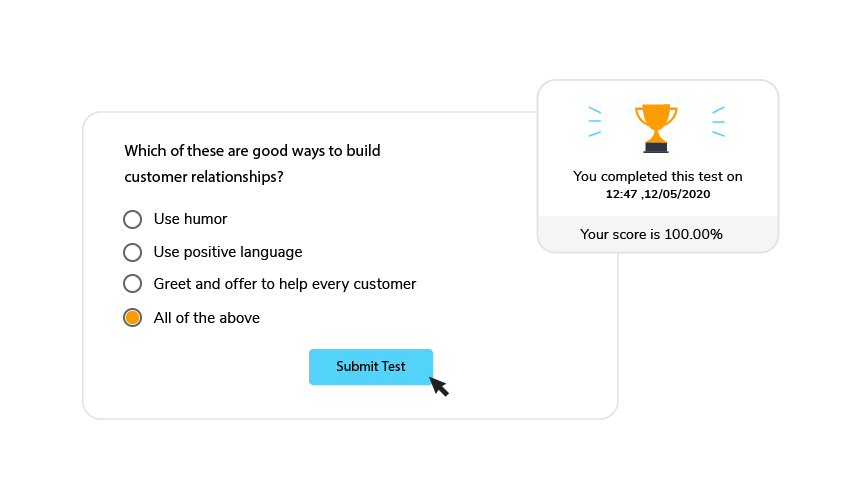Click the completion timestamp 12:47, 12/05/2020
The image size is (850, 501).
pos(658,194)
